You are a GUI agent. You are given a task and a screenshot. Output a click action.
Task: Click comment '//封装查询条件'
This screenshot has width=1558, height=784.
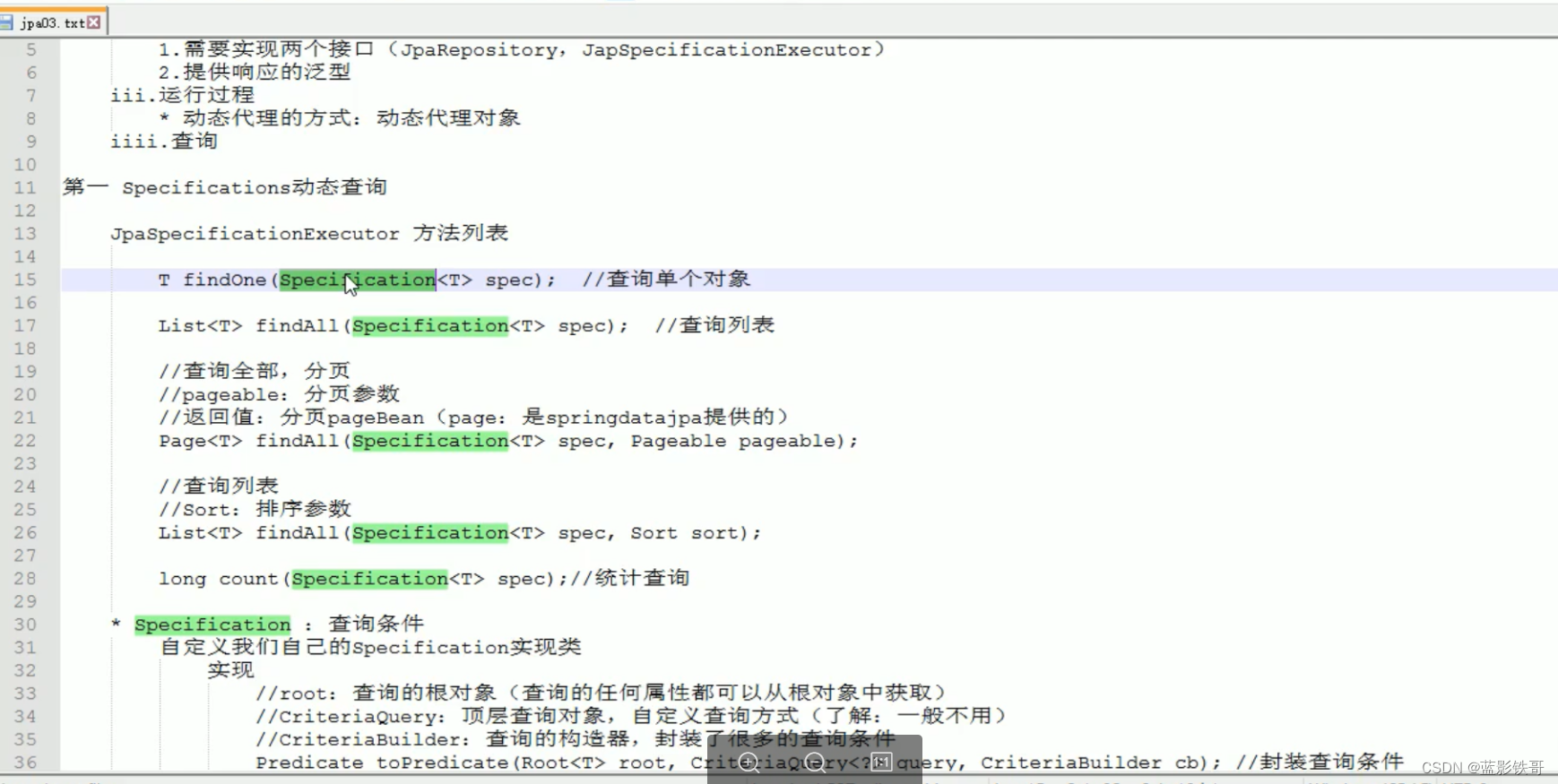tap(1320, 762)
